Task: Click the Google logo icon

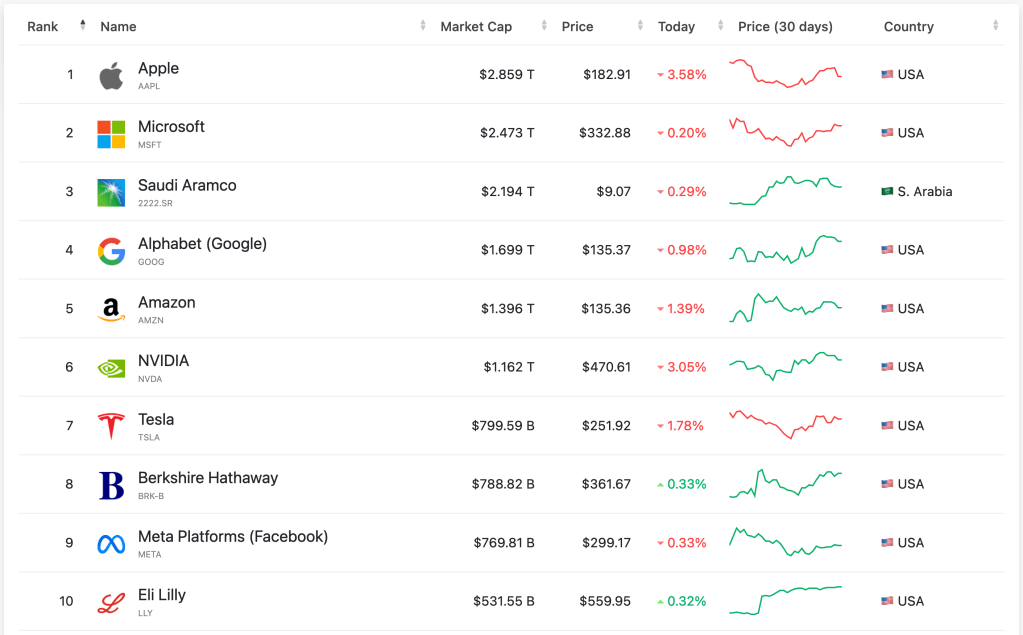Action: coord(111,251)
